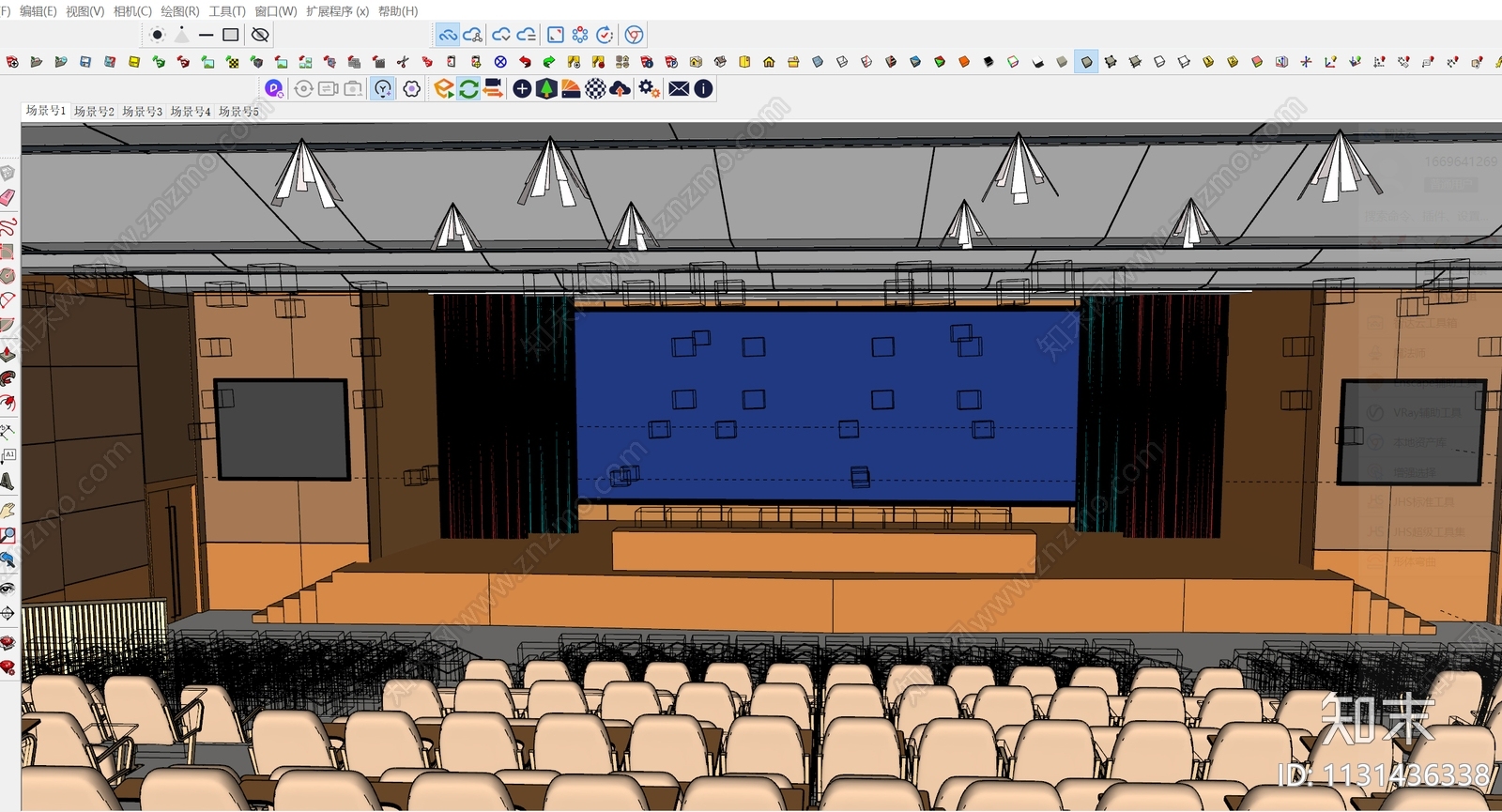Switch to scene tab 场景号5

pyautogui.click(x=238, y=112)
